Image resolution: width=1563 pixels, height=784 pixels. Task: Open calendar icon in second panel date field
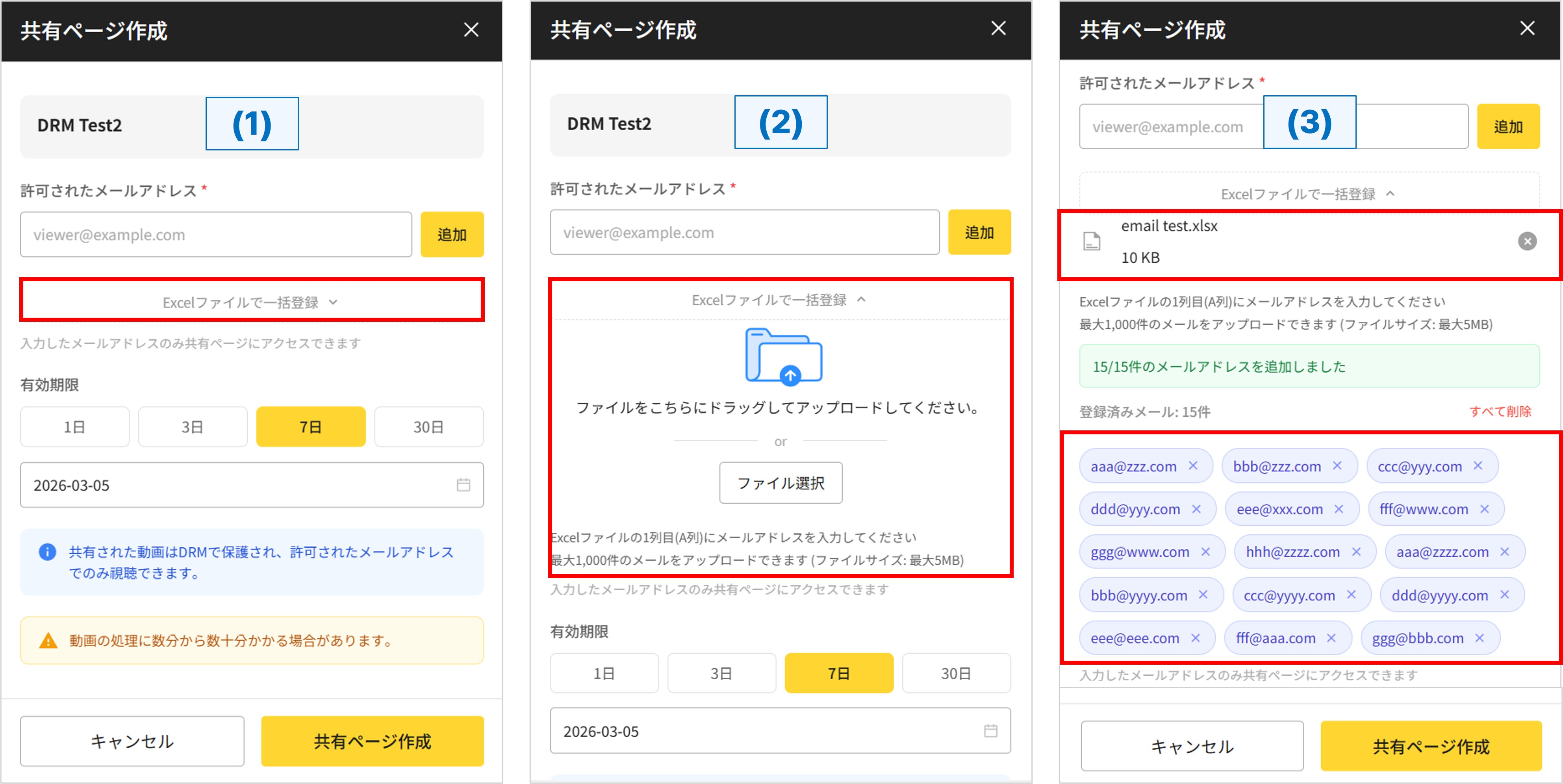click(990, 730)
